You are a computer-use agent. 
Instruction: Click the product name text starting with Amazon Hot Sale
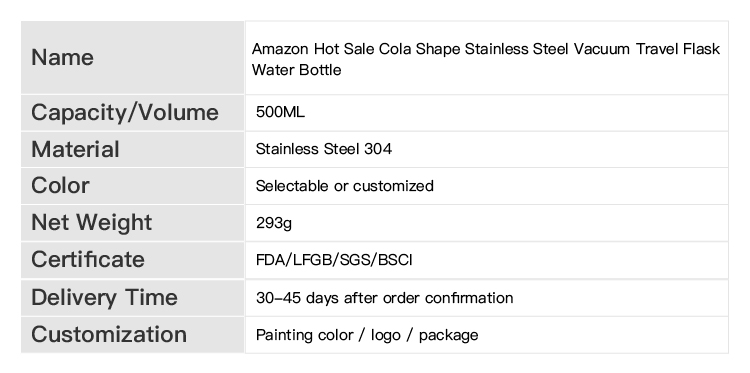click(x=486, y=59)
